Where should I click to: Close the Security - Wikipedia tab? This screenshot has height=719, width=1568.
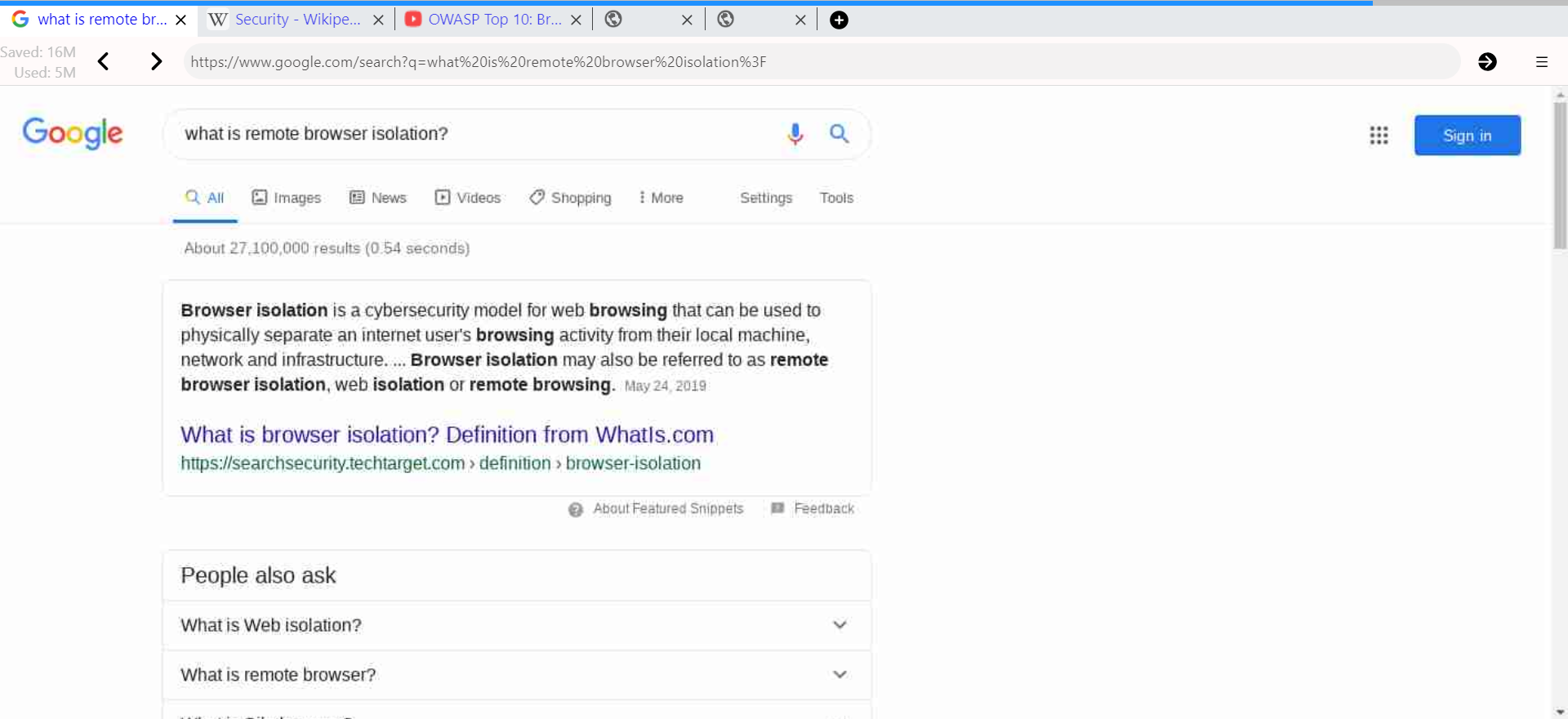pos(378,20)
